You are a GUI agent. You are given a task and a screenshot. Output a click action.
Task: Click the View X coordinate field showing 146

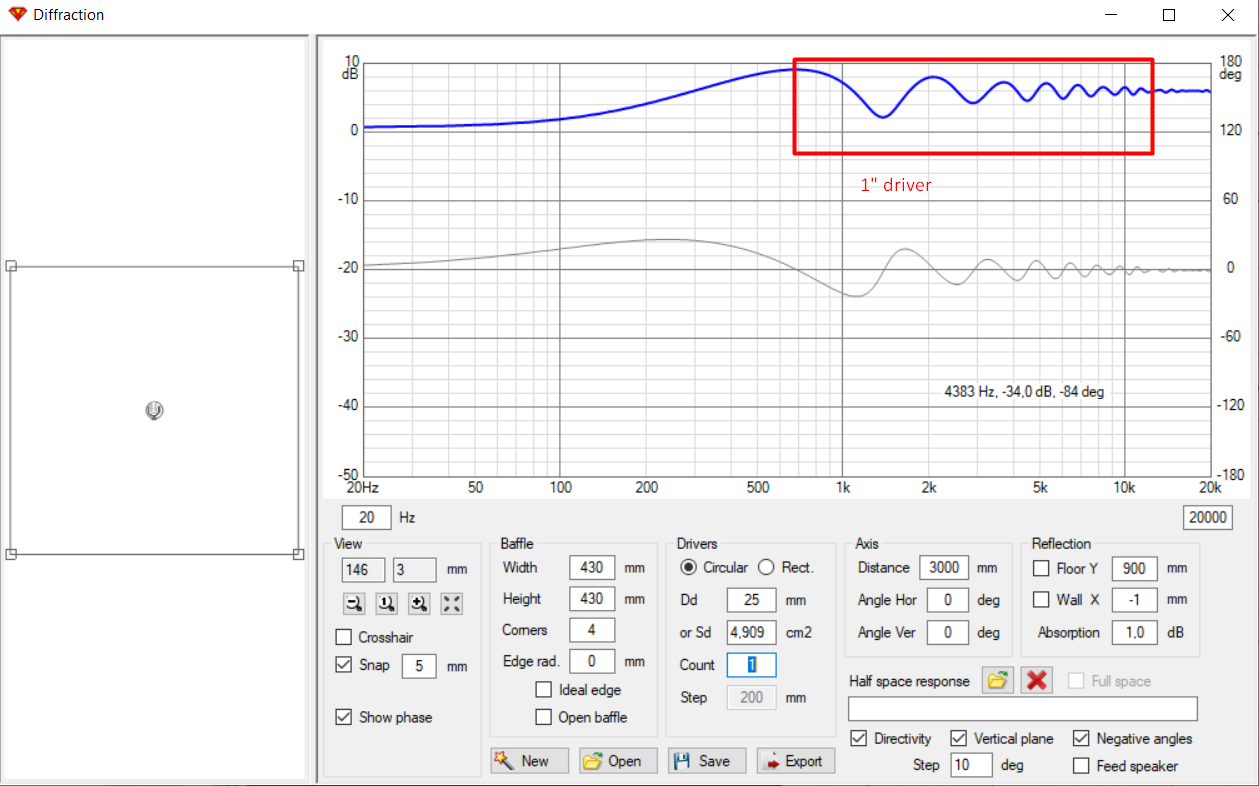364,570
